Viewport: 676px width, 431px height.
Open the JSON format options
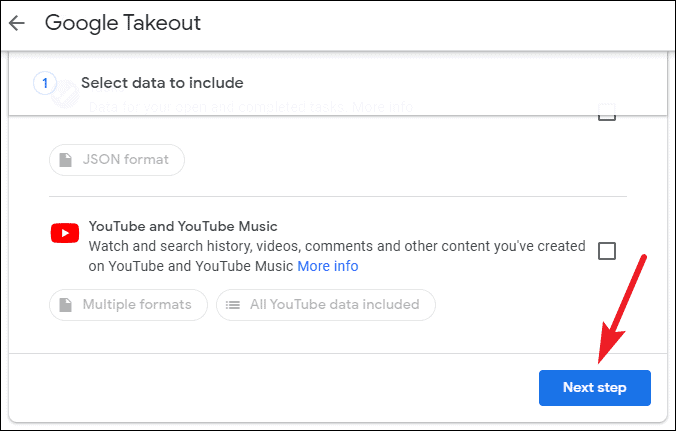[x=117, y=159]
